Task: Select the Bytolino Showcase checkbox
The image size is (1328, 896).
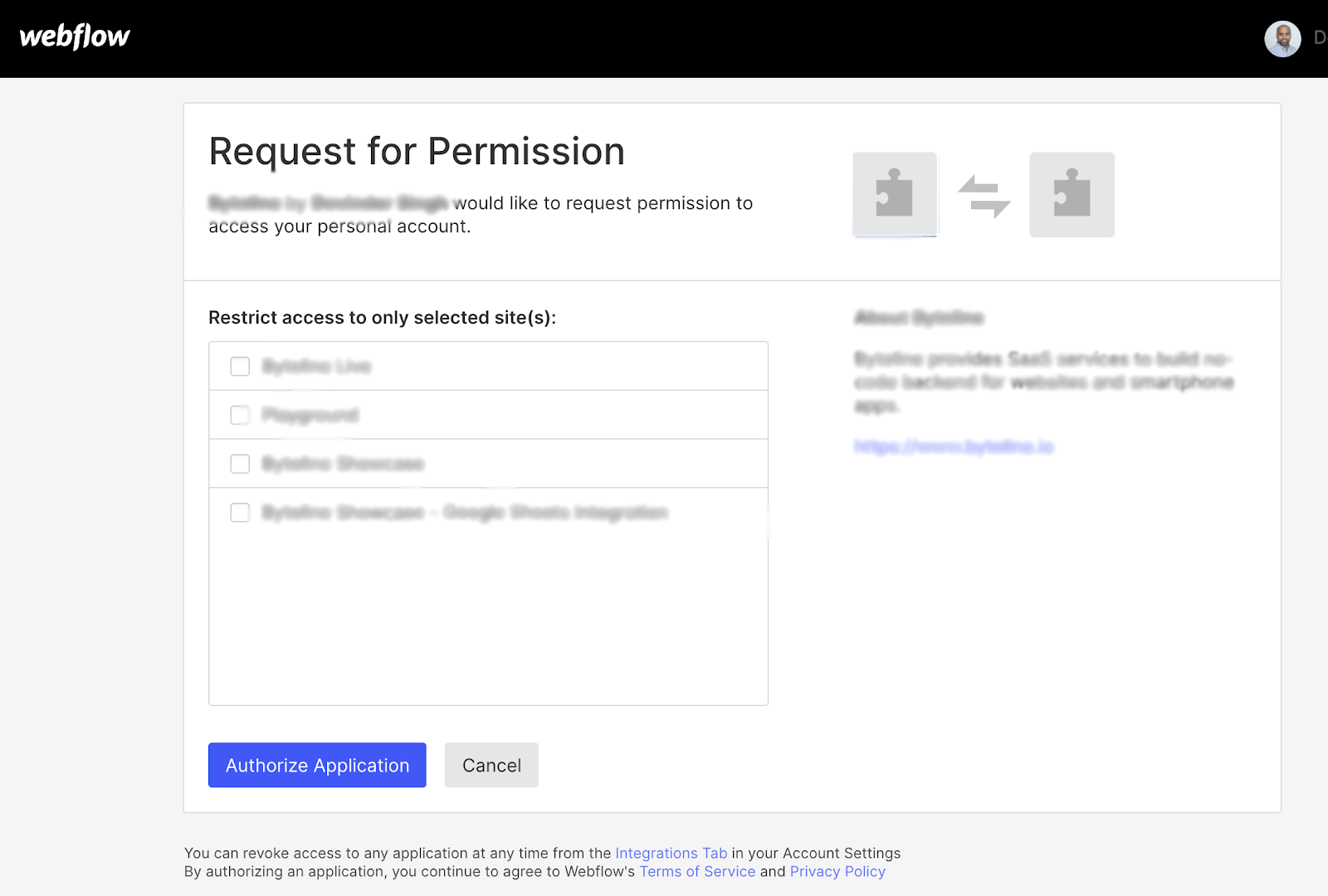Action: (x=240, y=464)
